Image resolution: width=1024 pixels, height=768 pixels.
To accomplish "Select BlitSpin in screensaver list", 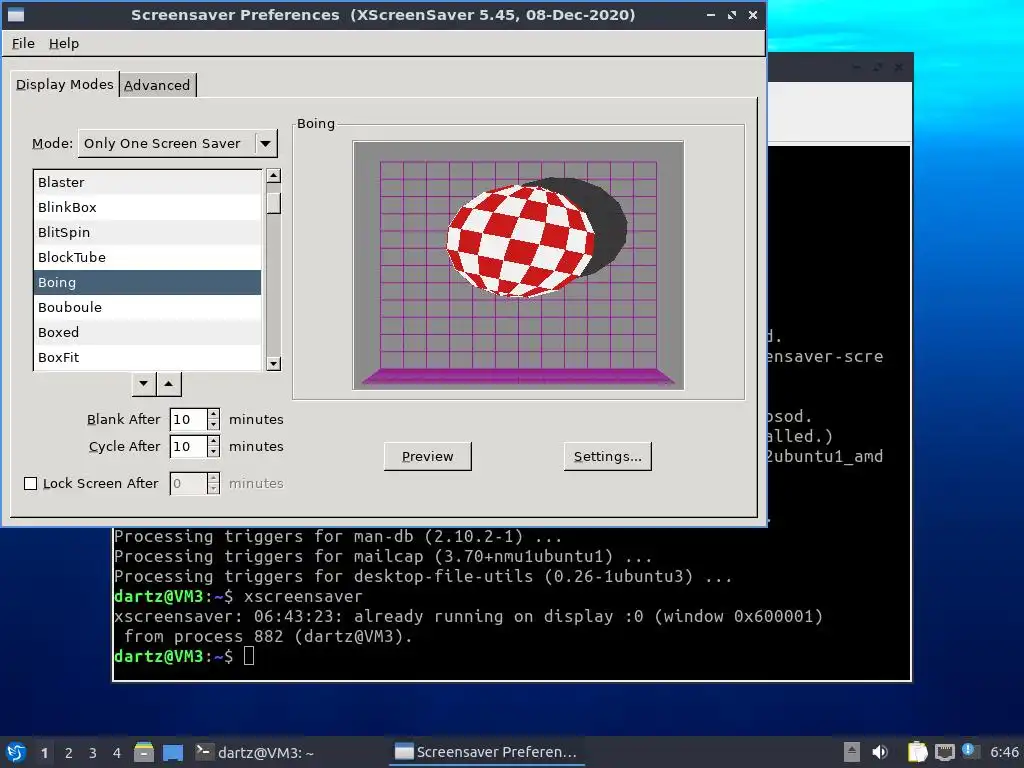I will [147, 232].
